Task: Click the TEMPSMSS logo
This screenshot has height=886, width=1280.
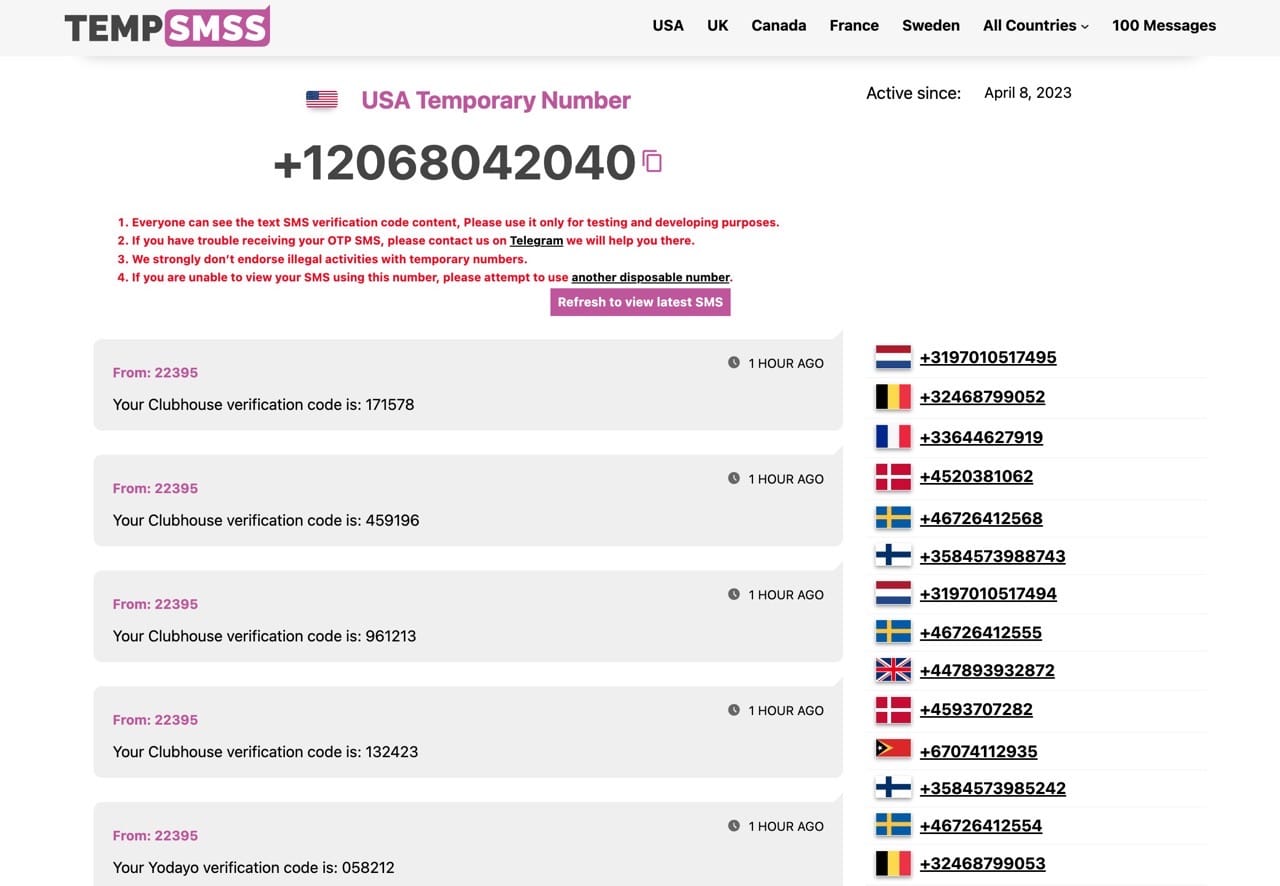Action: click(167, 27)
